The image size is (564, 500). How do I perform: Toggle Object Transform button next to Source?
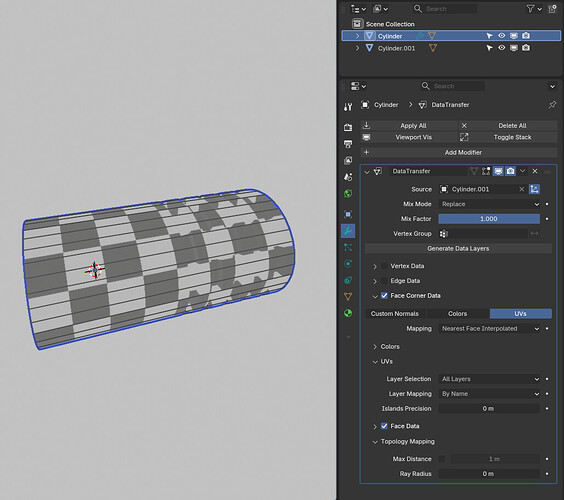click(535, 189)
